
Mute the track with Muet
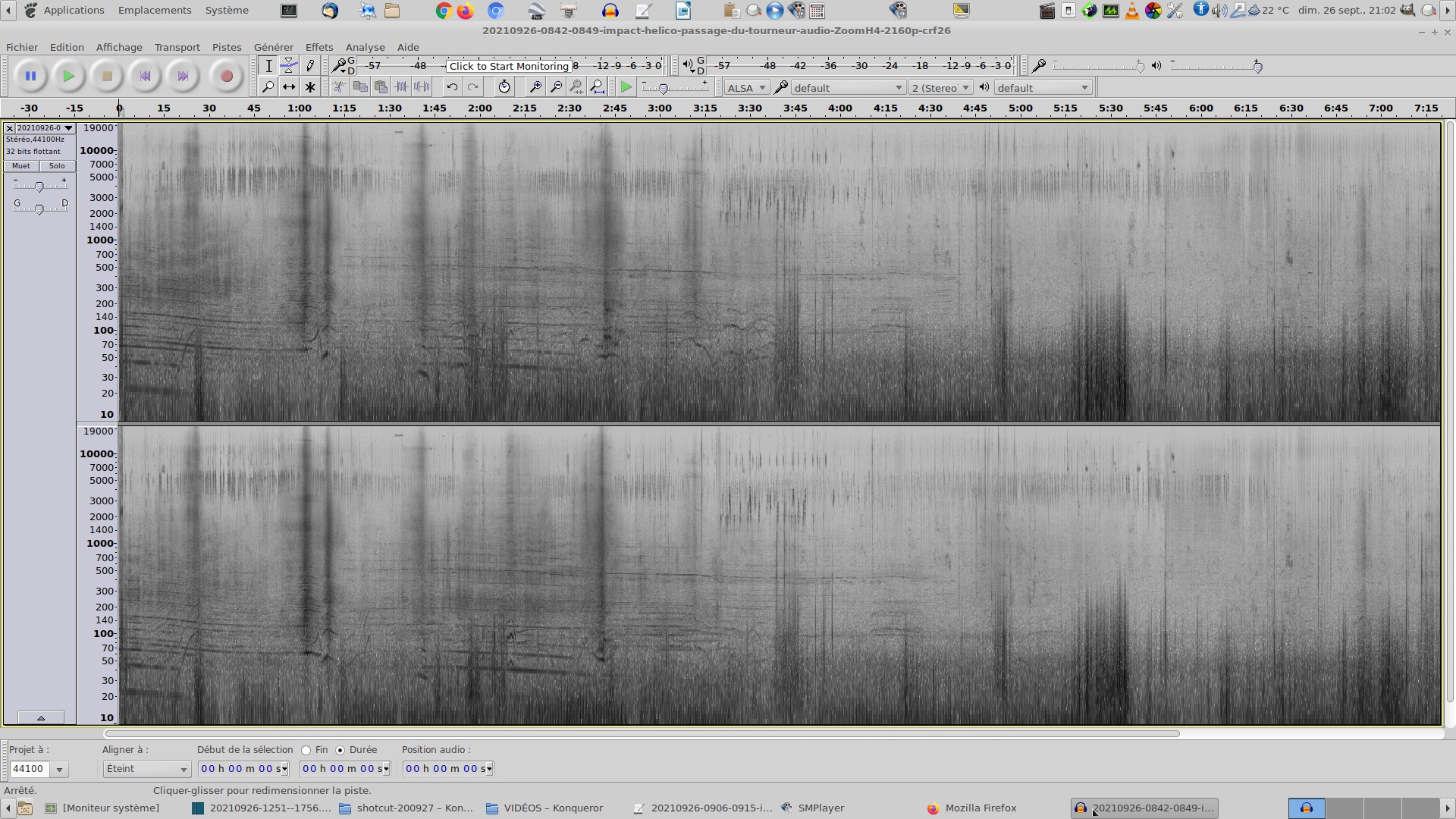point(21,166)
